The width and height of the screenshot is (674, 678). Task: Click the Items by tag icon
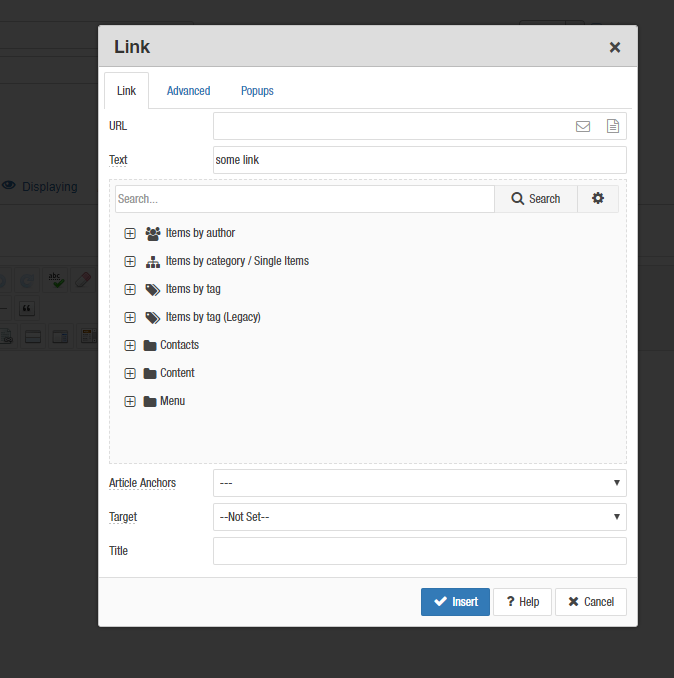[152, 289]
